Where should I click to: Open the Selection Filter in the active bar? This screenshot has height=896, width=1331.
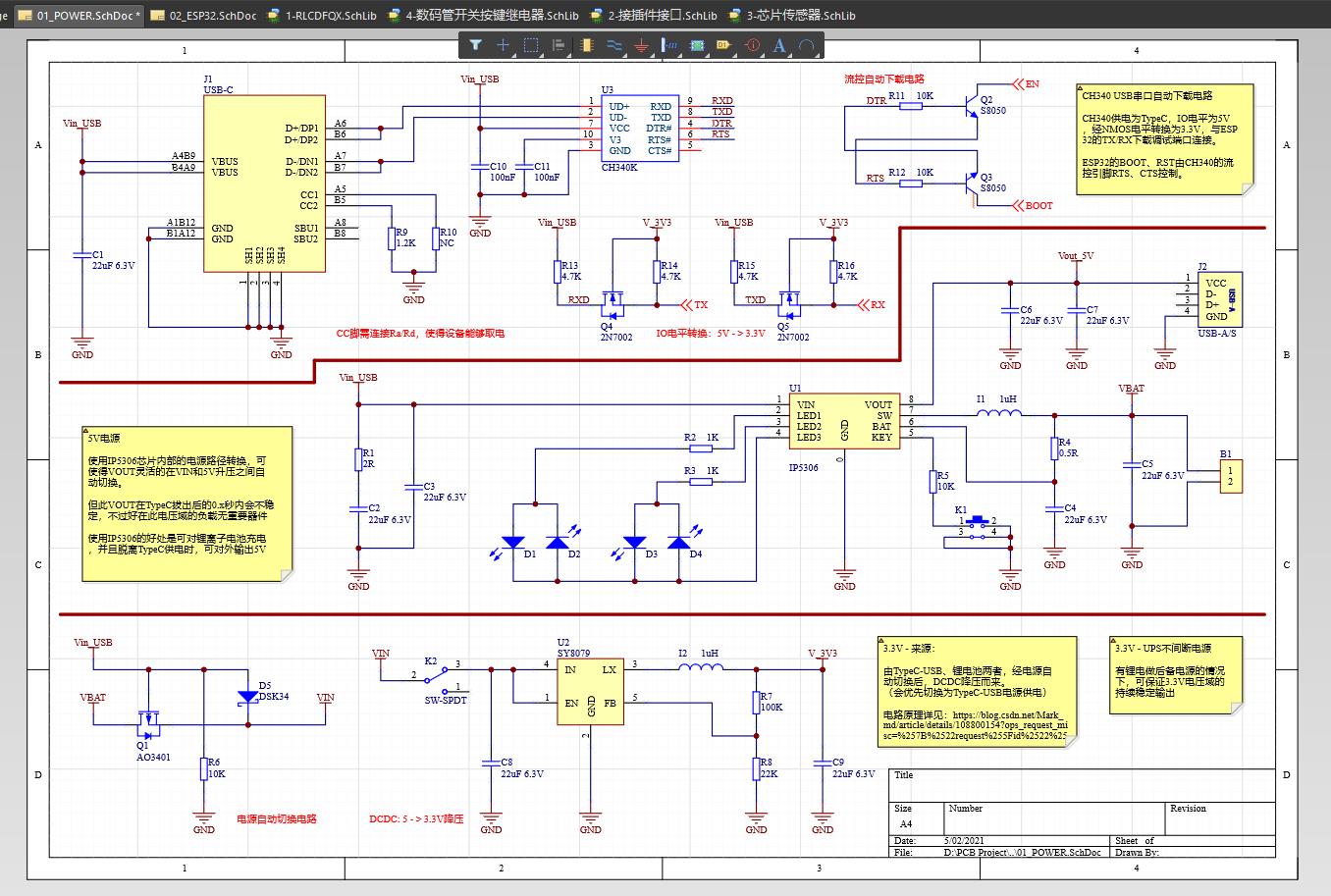[x=475, y=45]
